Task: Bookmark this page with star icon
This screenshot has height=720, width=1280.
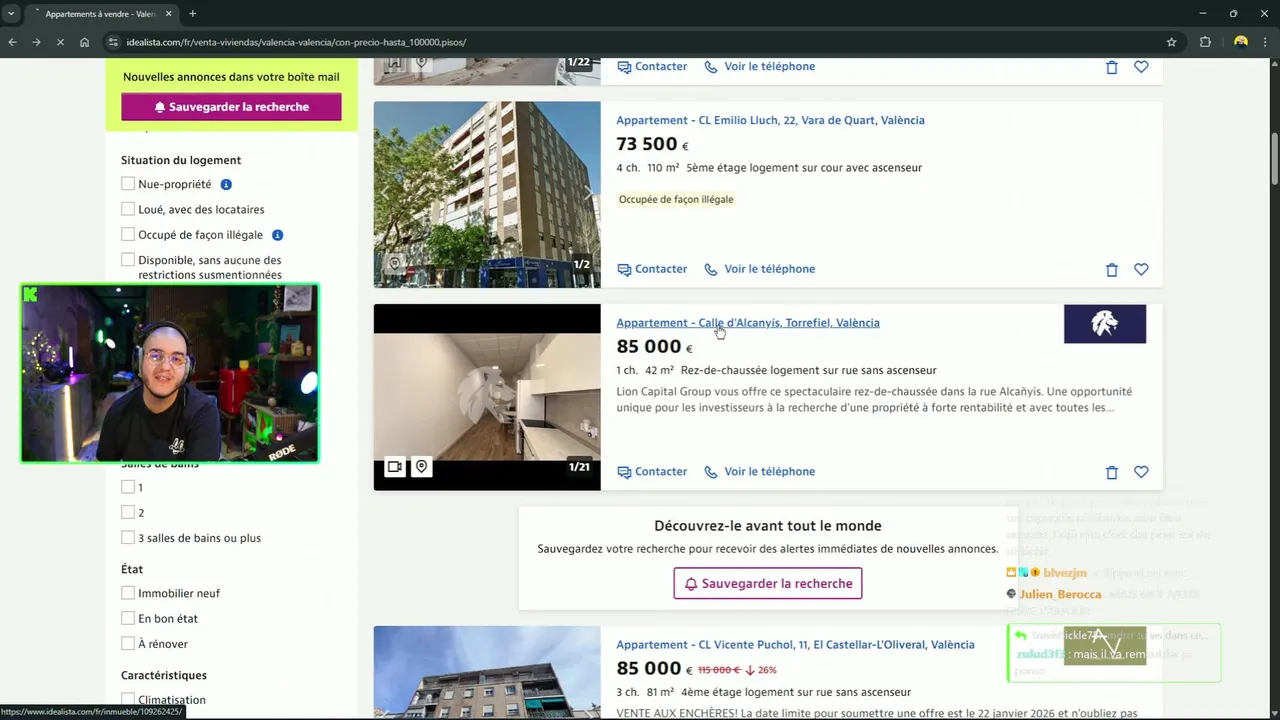Action: tap(1171, 42)
